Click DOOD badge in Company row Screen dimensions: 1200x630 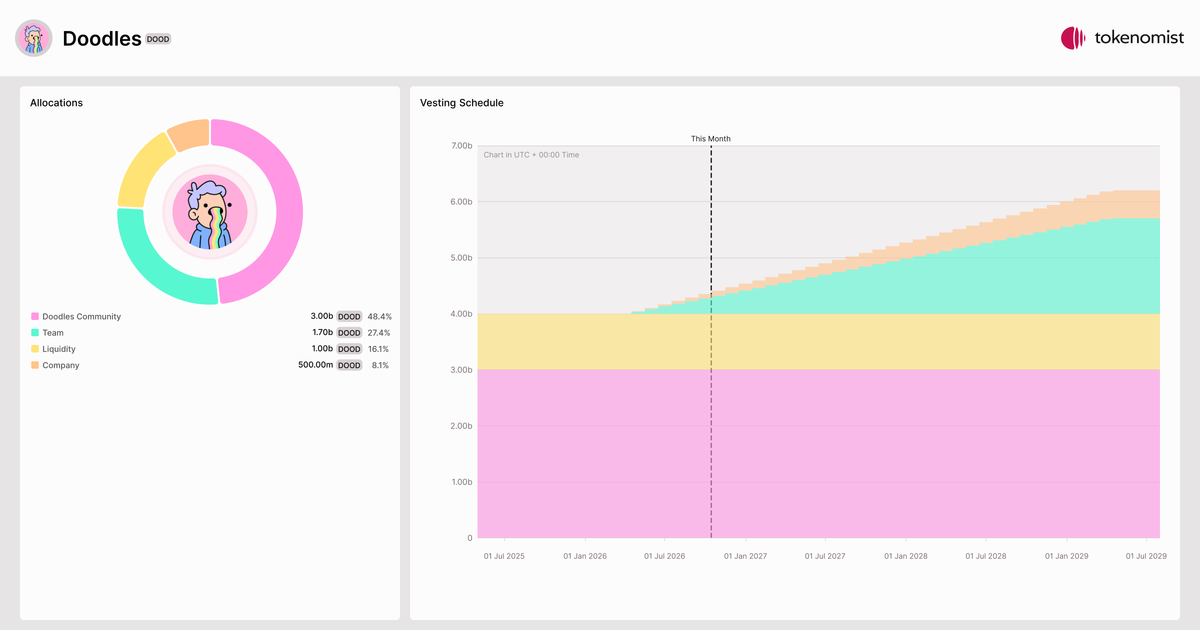coord(349,366)
